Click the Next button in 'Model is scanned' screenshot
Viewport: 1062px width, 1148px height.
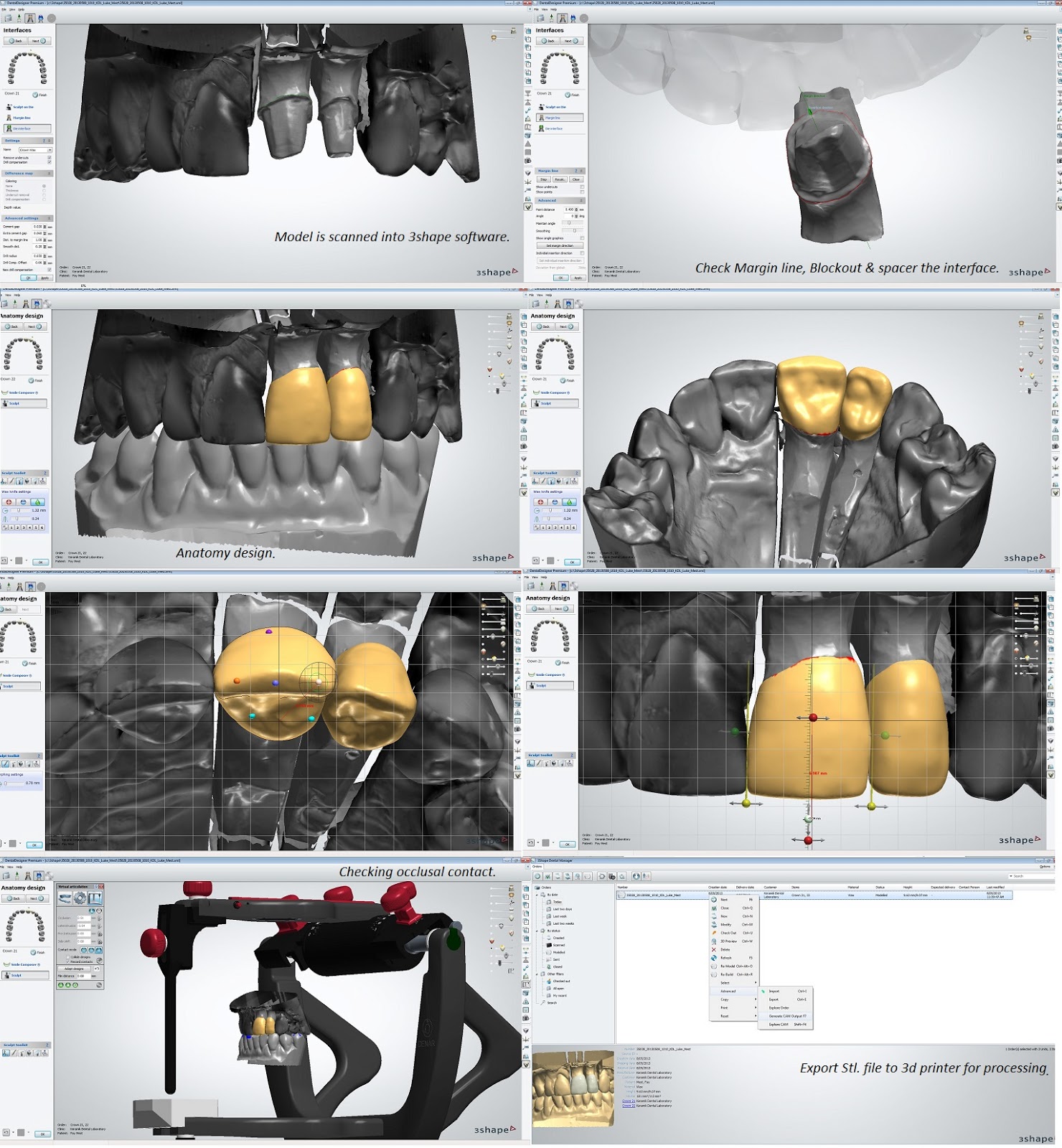[x=39, y=41]
